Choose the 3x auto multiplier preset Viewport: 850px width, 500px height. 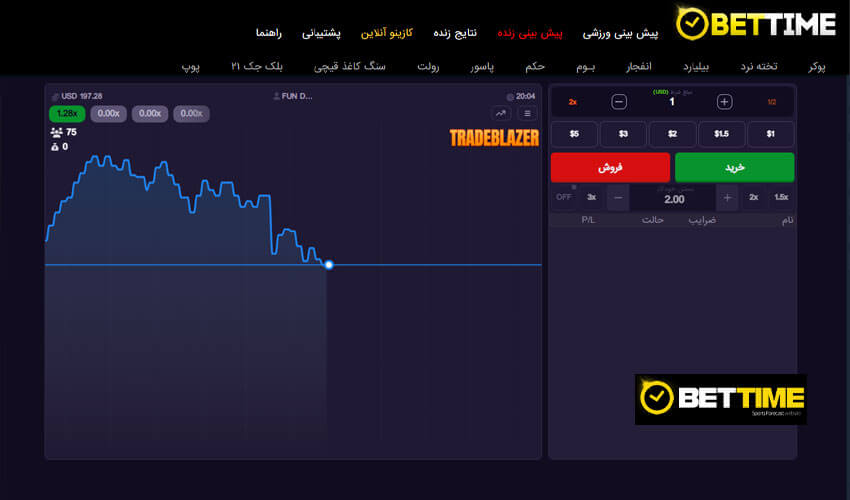pyautogui.click(x=591, y=197)
